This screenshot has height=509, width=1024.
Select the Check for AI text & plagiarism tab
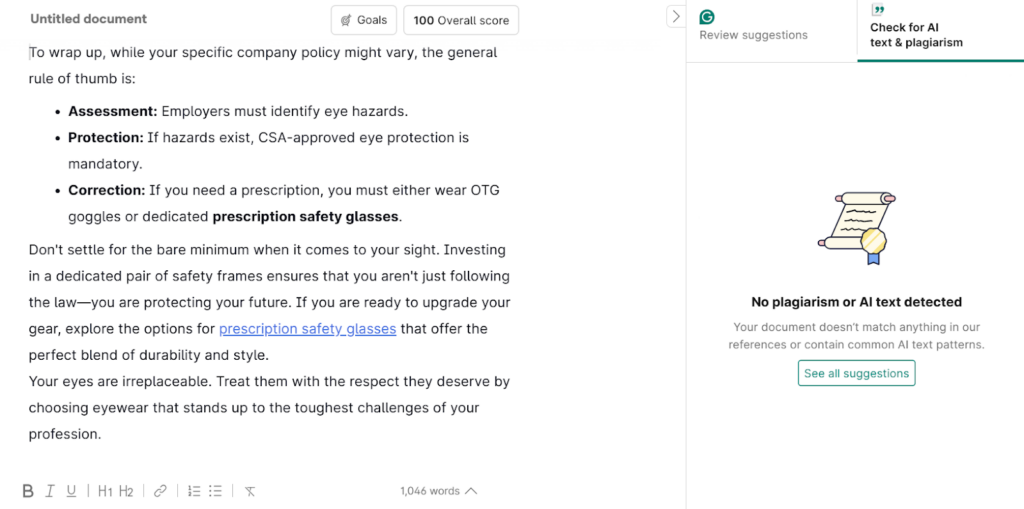916,35
